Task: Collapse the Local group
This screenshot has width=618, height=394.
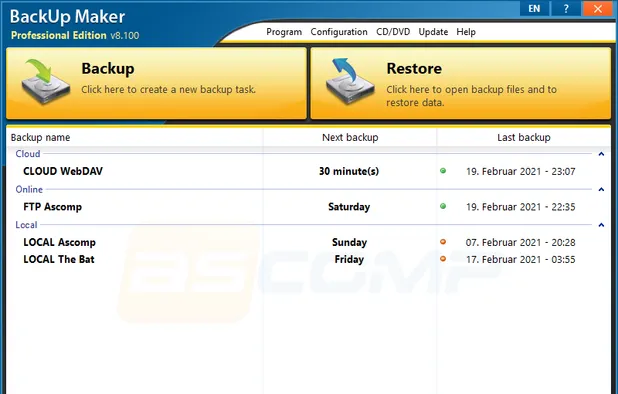Action: pyautogui.click(x=601, y=225)
